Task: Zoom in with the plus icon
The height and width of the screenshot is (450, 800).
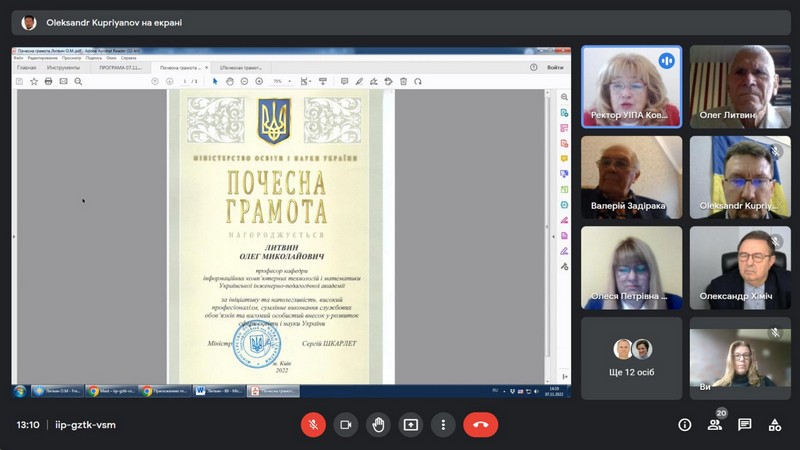Action: [259, 81]
